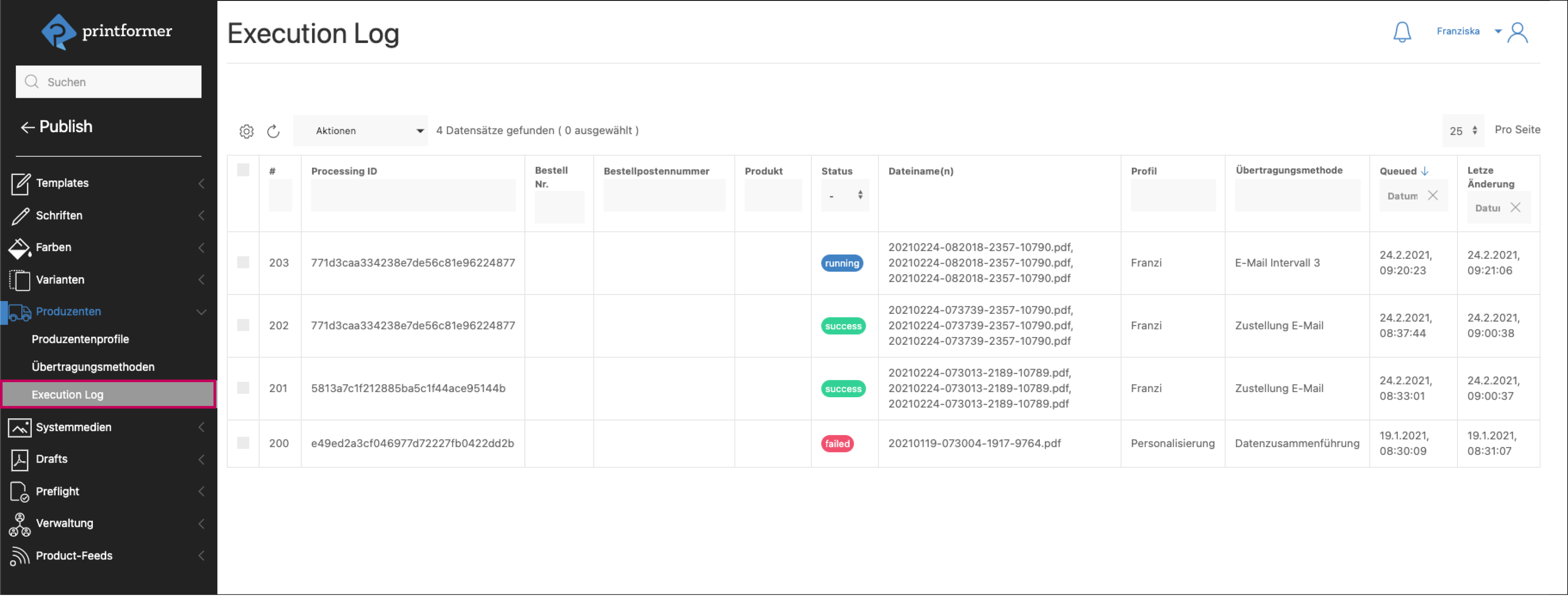
Task: Click the Farben paint bucket icon
Action: pyautogui.click(x=19, y=248)
